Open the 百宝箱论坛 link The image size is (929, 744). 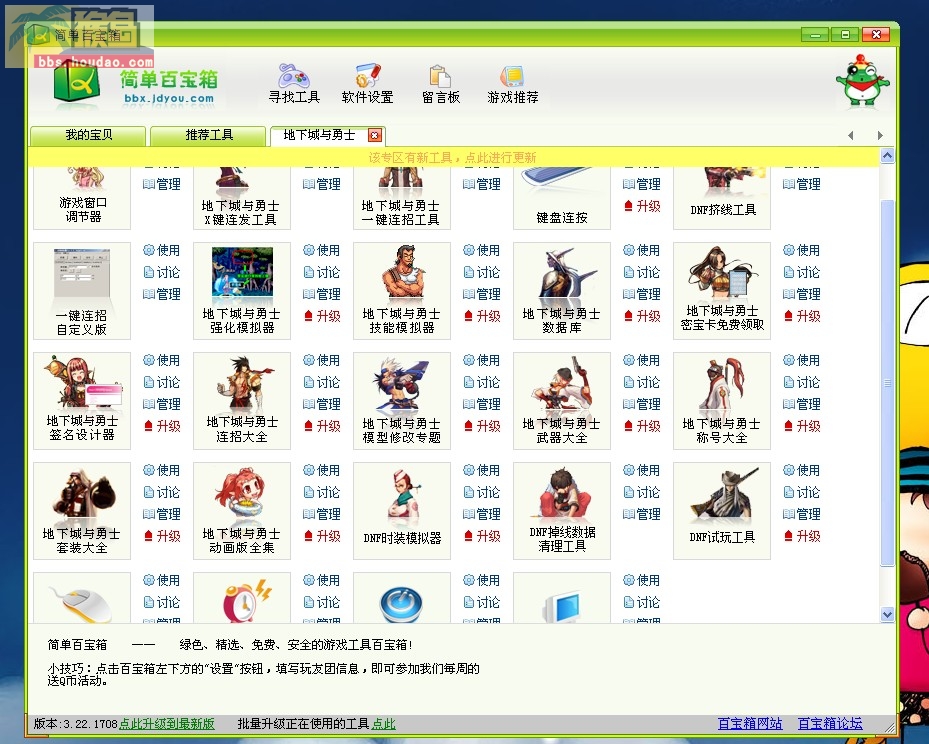click(x=830, y=724)
